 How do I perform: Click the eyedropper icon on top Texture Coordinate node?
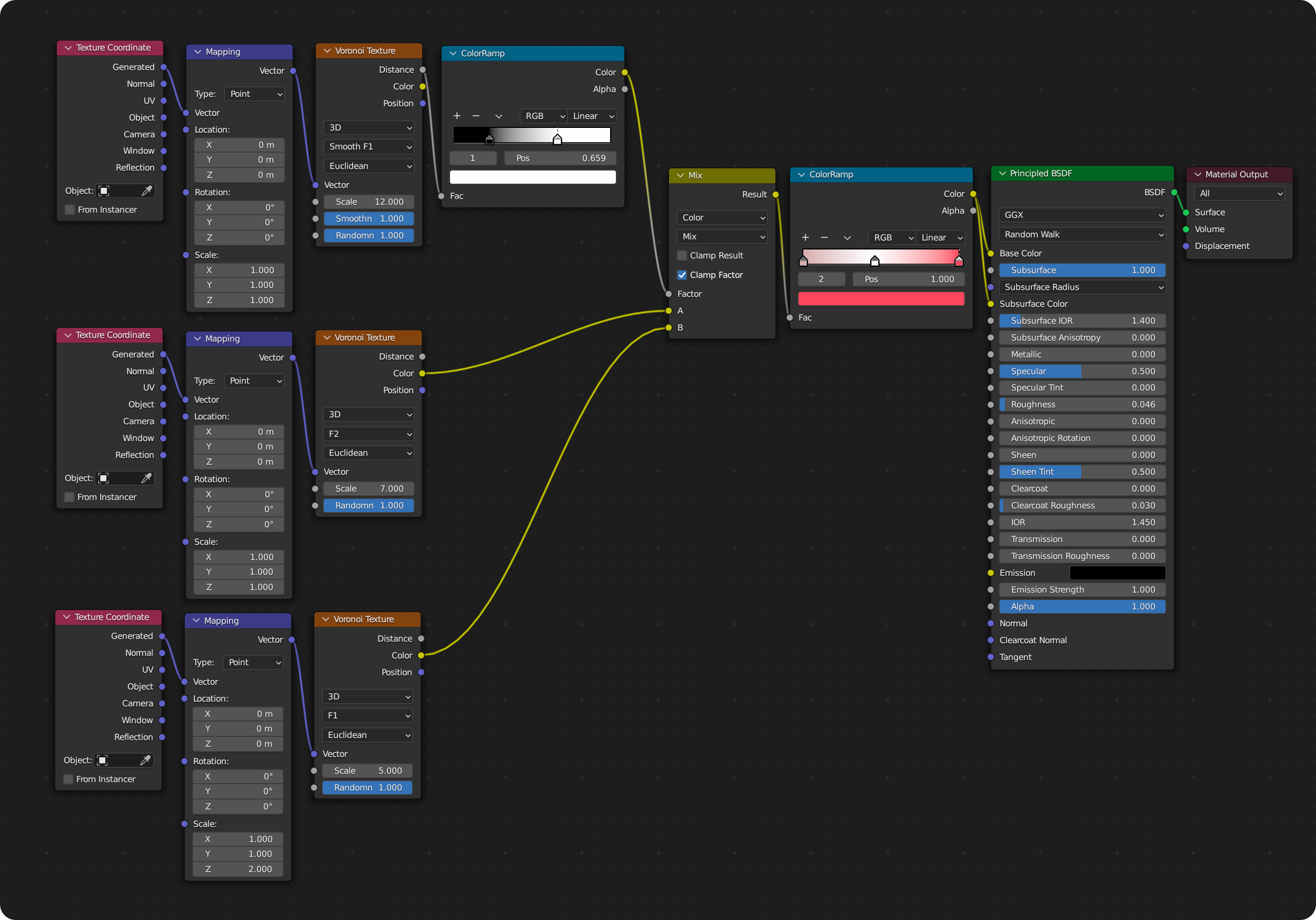pyautogui.click(x=148, y=191)
